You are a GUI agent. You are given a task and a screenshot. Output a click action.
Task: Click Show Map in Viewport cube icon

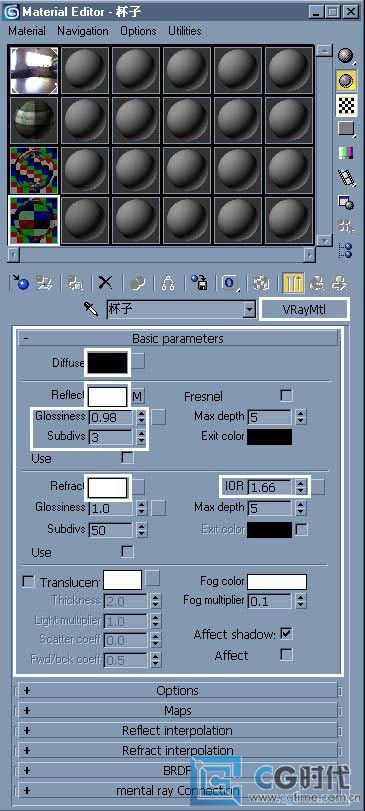(x=261, y=282)
